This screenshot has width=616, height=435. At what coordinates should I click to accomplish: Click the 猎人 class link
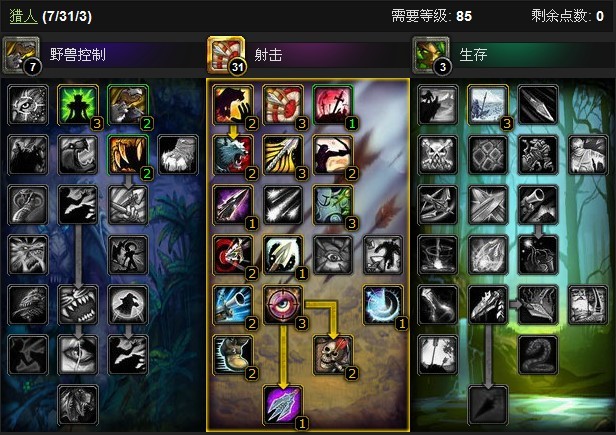point(23,16)
